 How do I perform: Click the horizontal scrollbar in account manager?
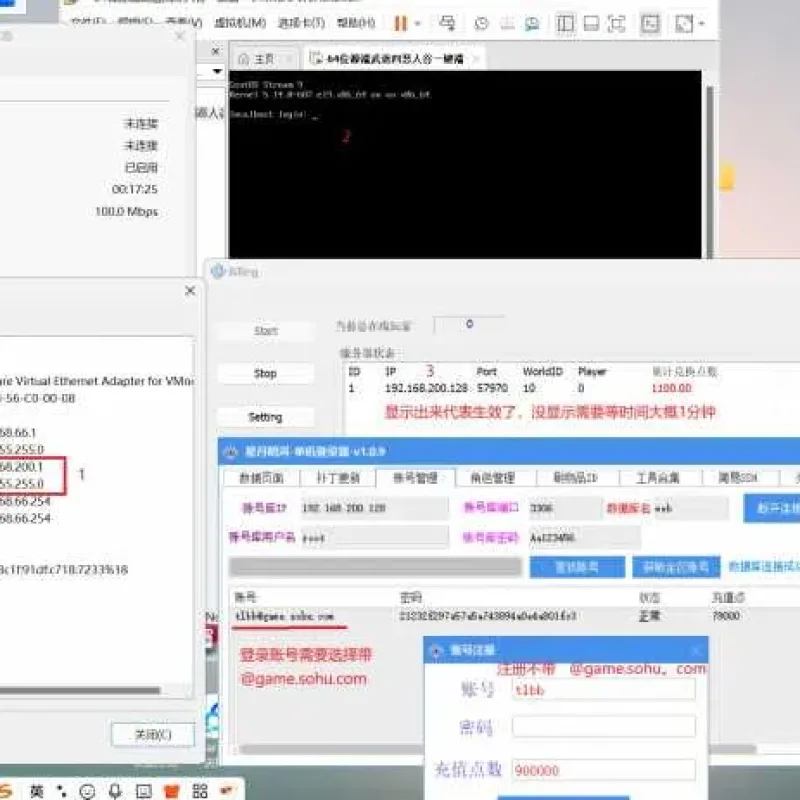(497, 749)
